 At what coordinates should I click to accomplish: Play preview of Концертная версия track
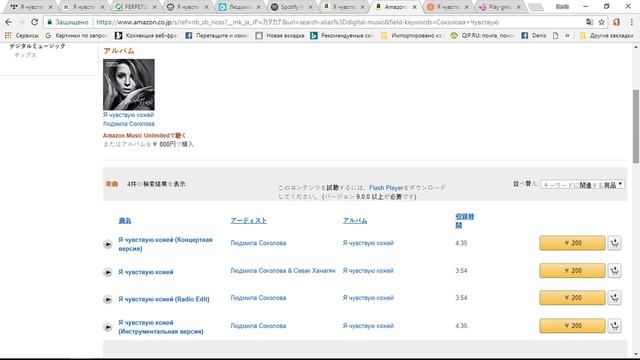coord(108,244)
